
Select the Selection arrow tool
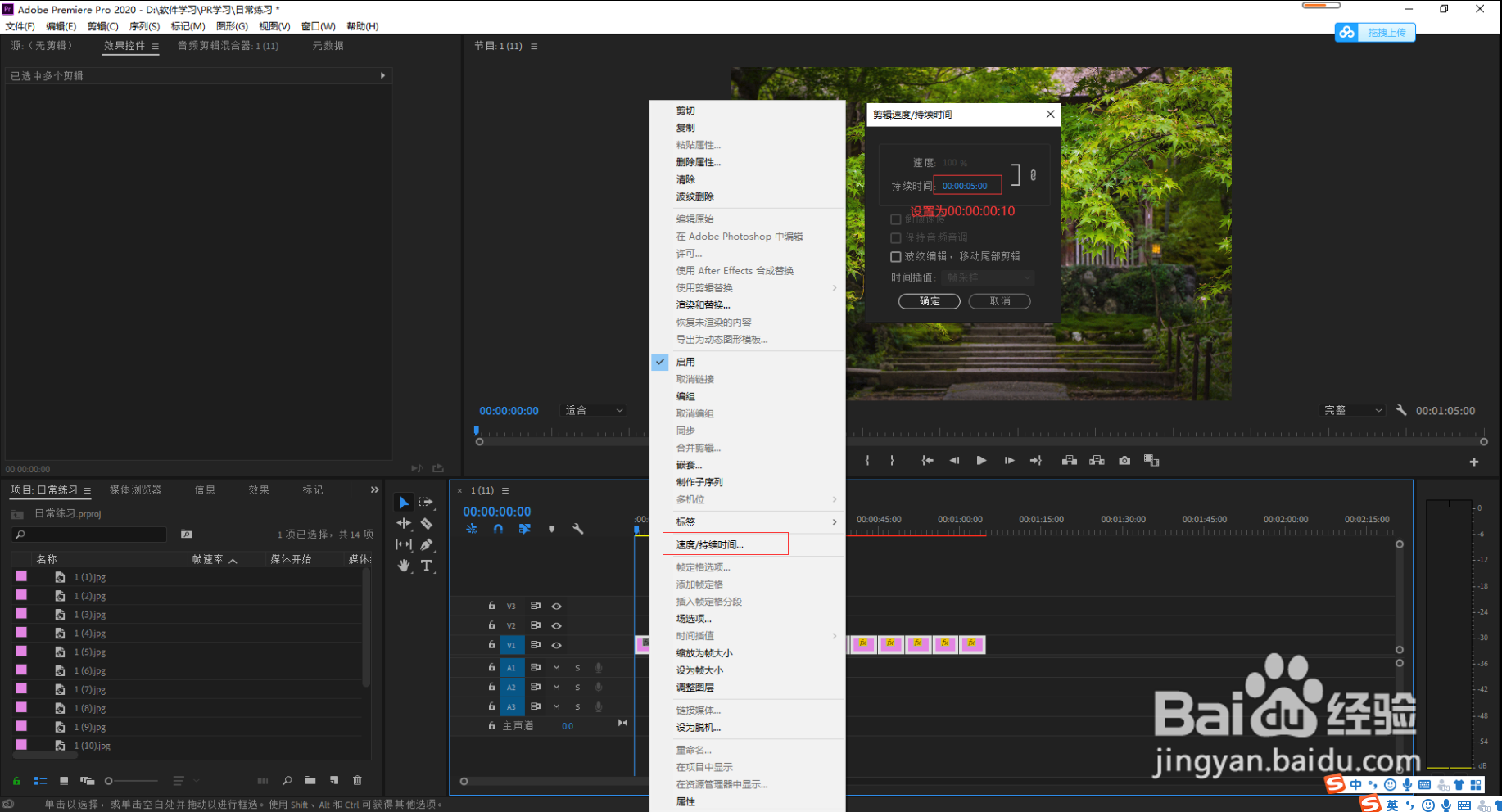tap(404, 502)
